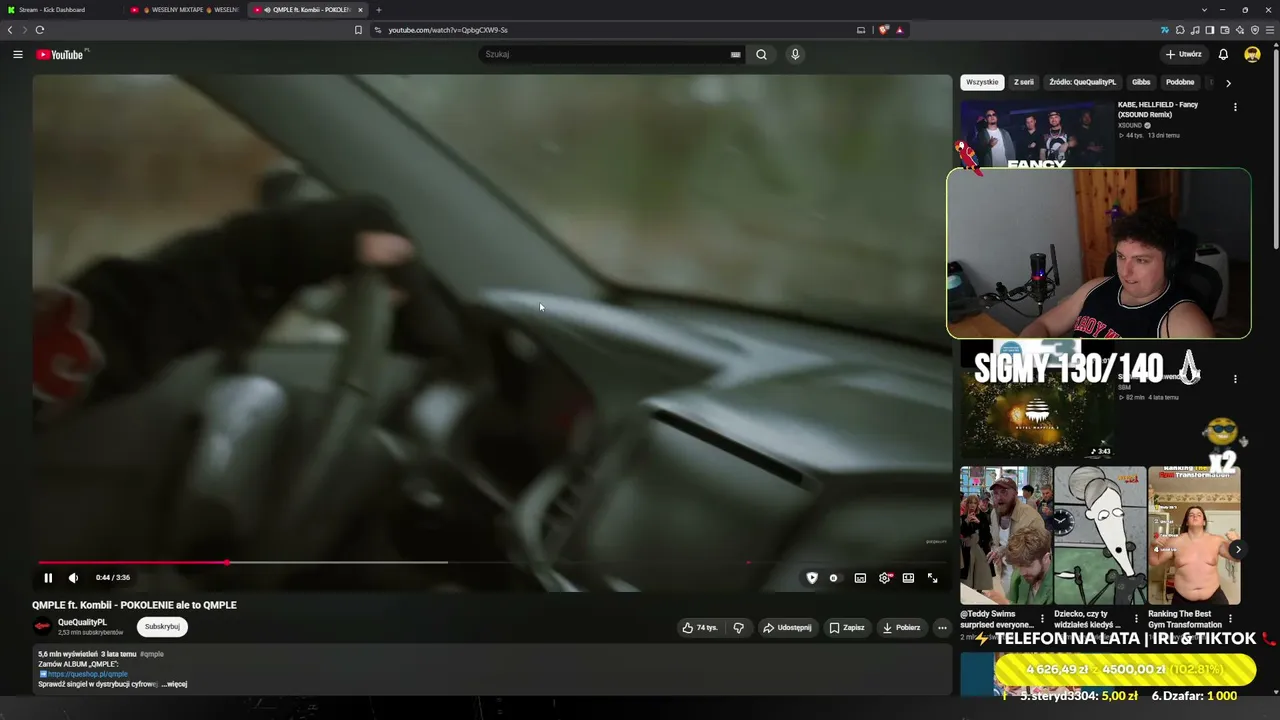Open the KABE, HELLFIELD - Fancy video title
1280x720 pixels.
(1158, 109)
